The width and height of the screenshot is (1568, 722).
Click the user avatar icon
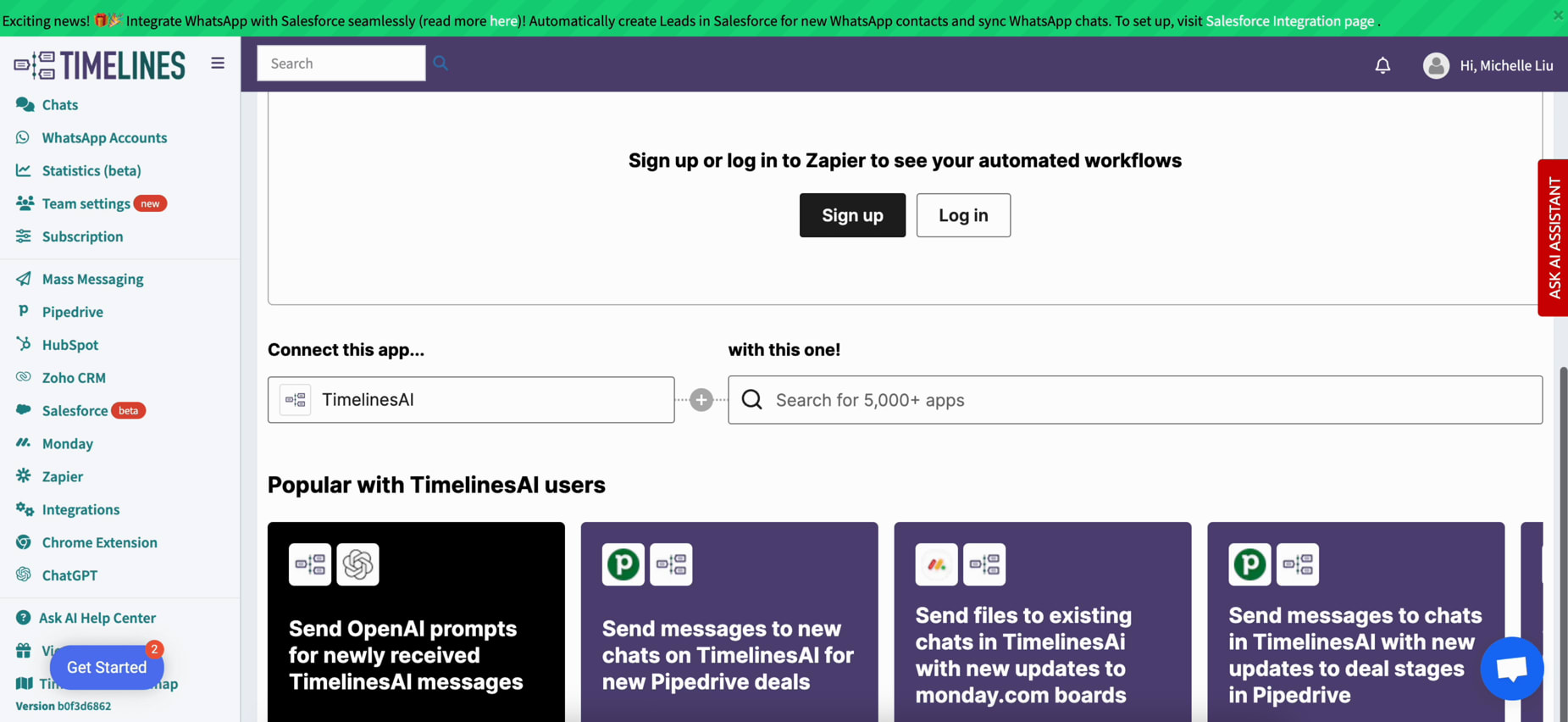tap(1436, 65)
